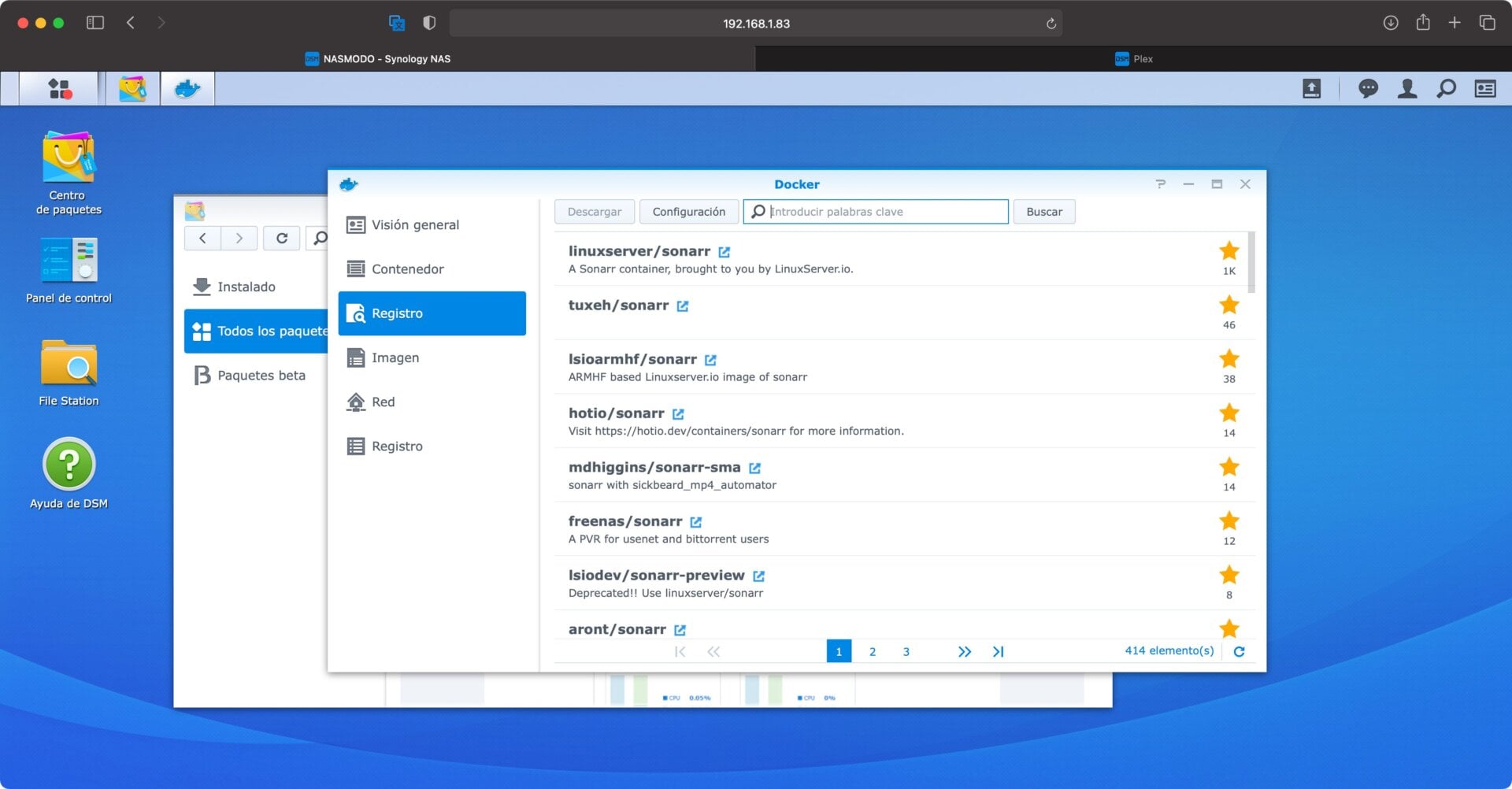The width and height of the screenshot is (1512, 789).
Task: Open Centro de paquetes desktop icon
Action: point(69,160)
